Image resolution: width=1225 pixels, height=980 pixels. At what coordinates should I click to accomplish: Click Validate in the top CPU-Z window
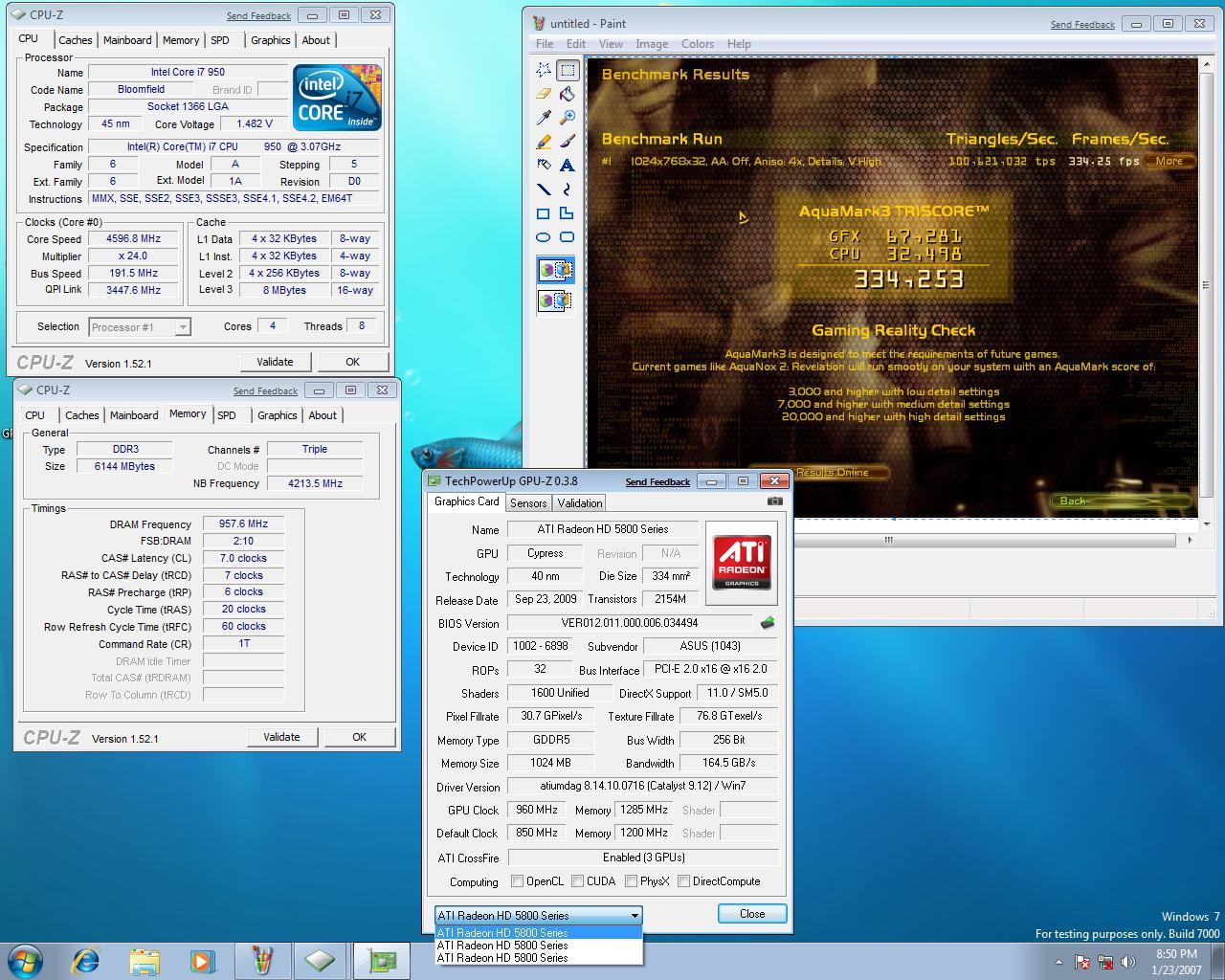[x=275, y=362]
